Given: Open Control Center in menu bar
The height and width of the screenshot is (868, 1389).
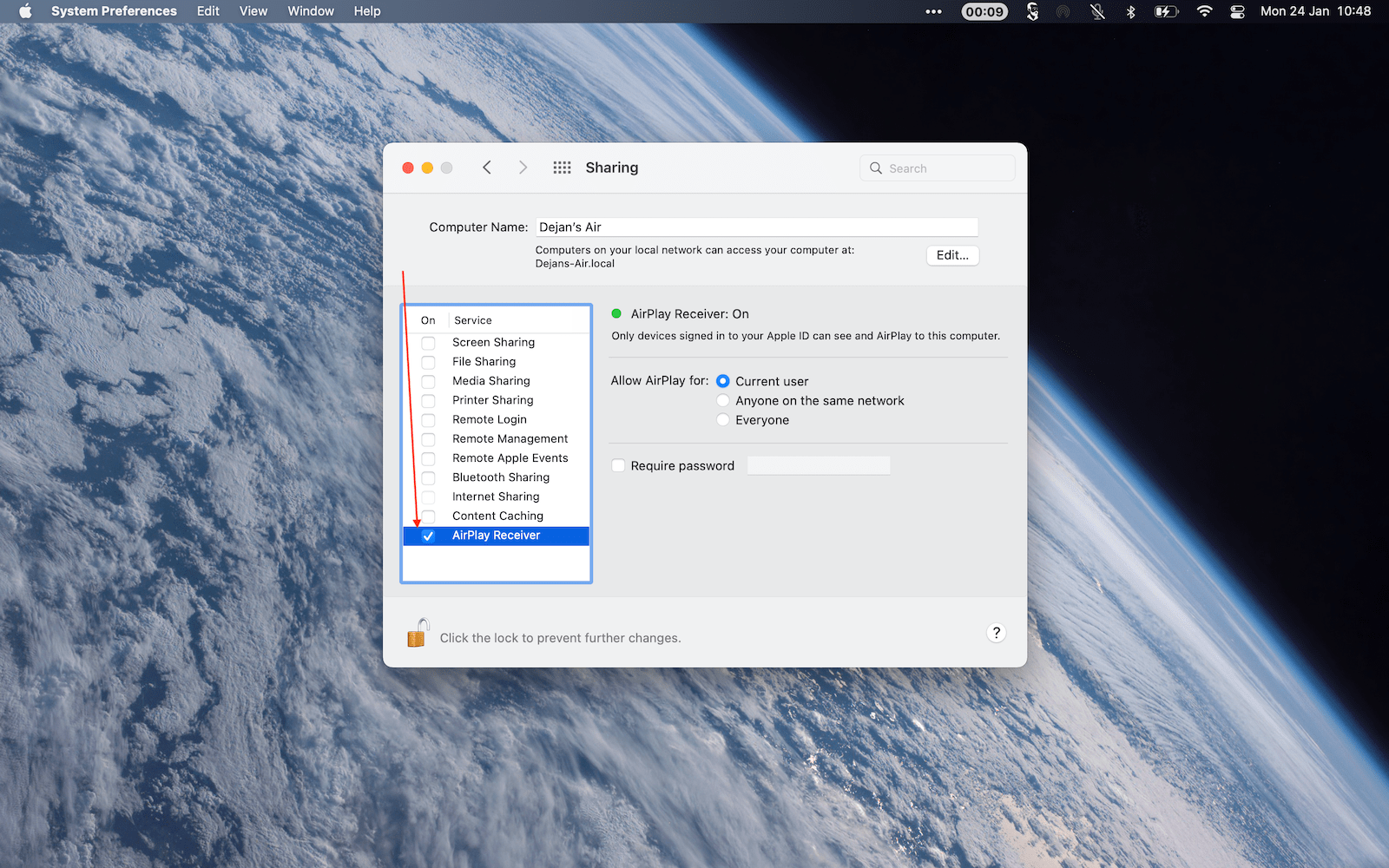Looking at the screenshot, I should pos(1237,11).
